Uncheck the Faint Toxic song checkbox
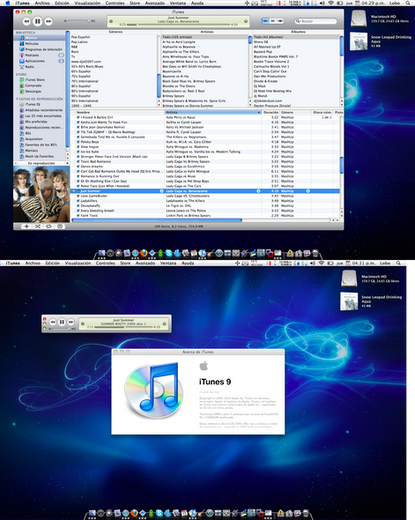The height and width of the screenshot is (520, 415). click(78, 215)
